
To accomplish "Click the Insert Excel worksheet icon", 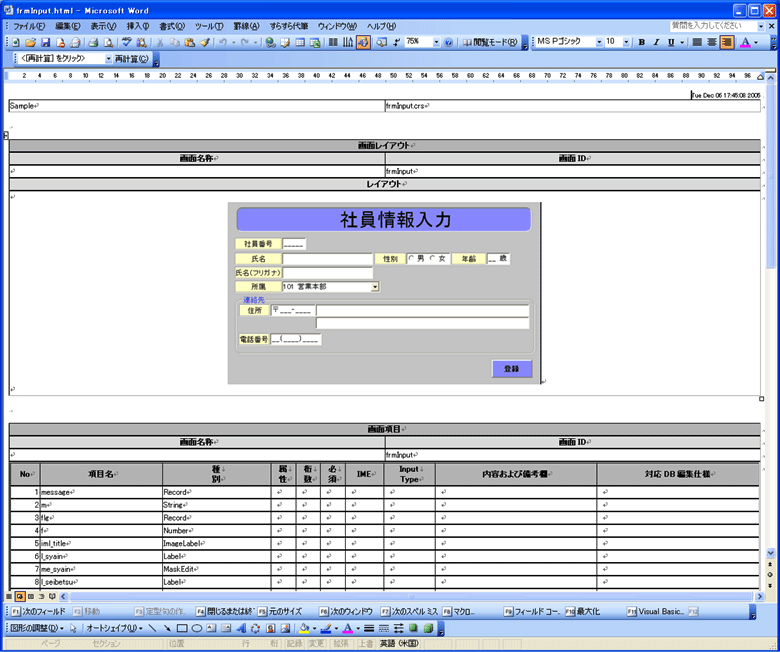I will coord(315,43).
